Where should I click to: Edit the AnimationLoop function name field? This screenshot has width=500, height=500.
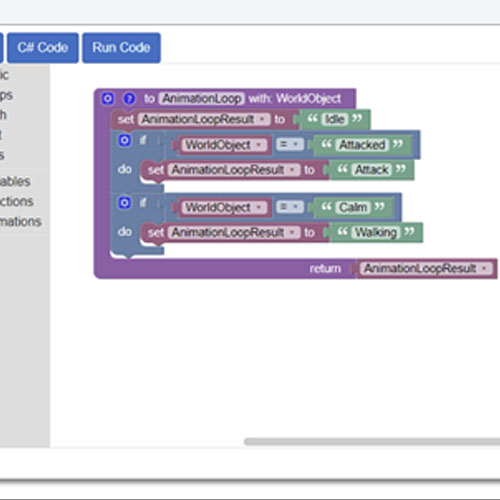click(202, 99)
